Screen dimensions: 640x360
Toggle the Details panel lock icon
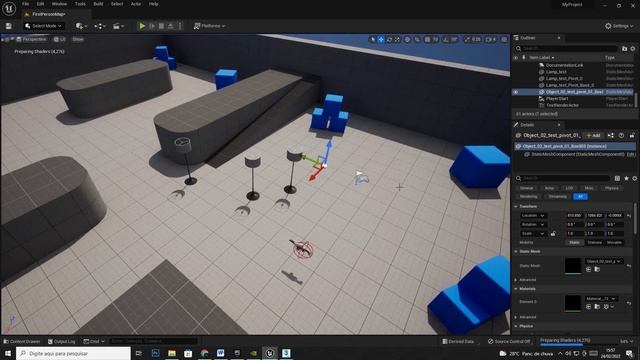(632, 135)
